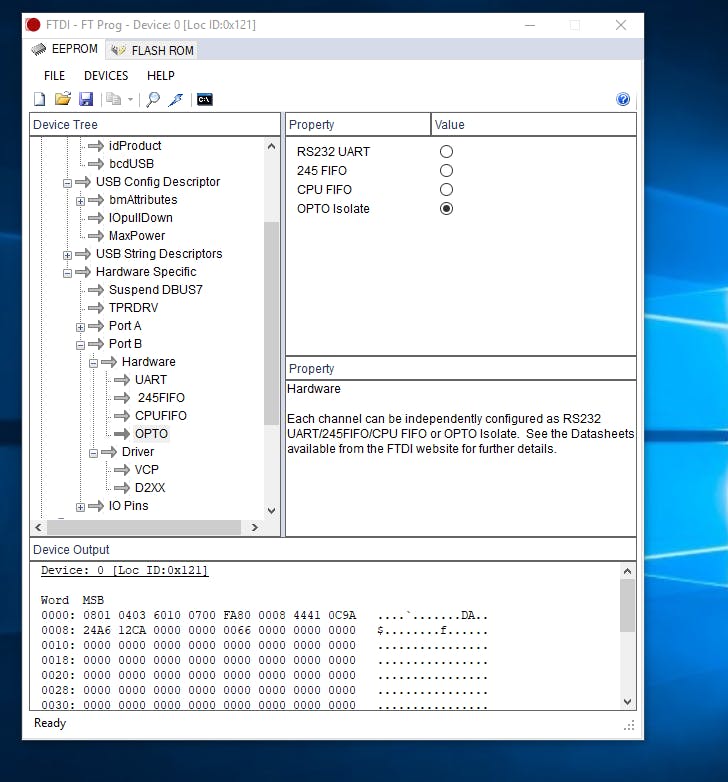
Task: Click the Device Tree horizontal scrollbar
Action: click(x=144, y=527)
